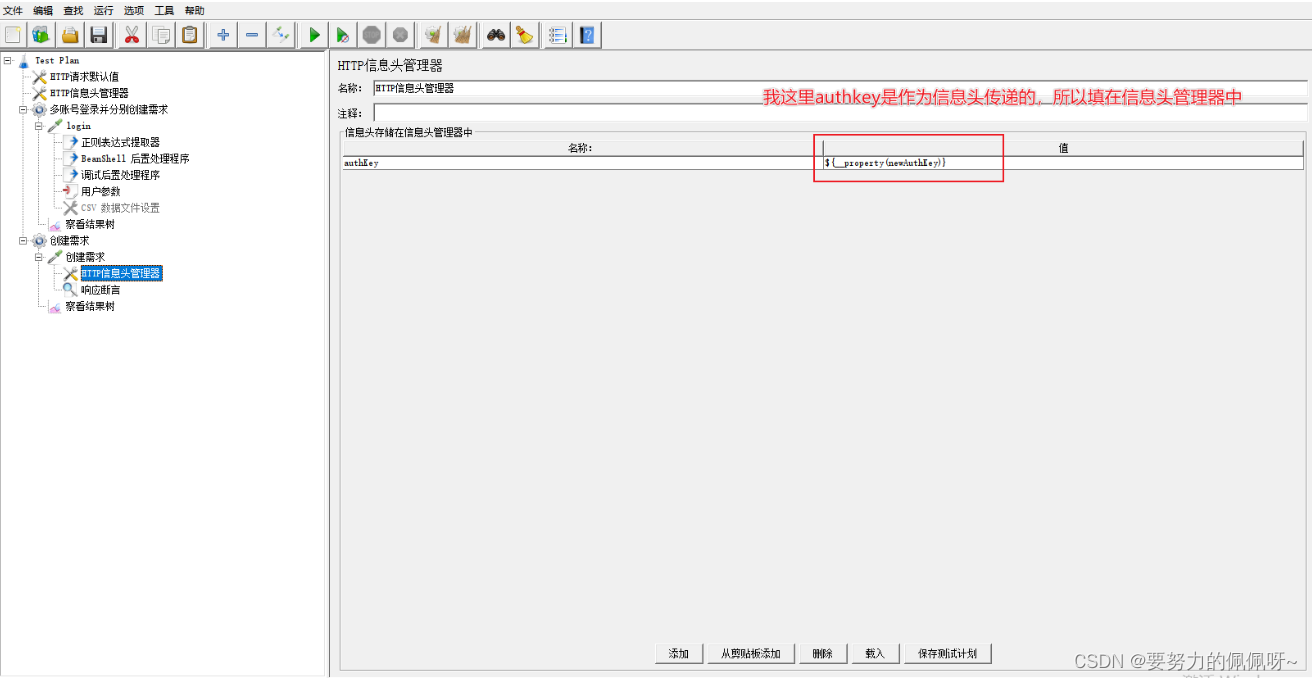The width and height of the screenshot is (1312, 680).
Task: Open the 文件 menu
Action: coord(13,10)
